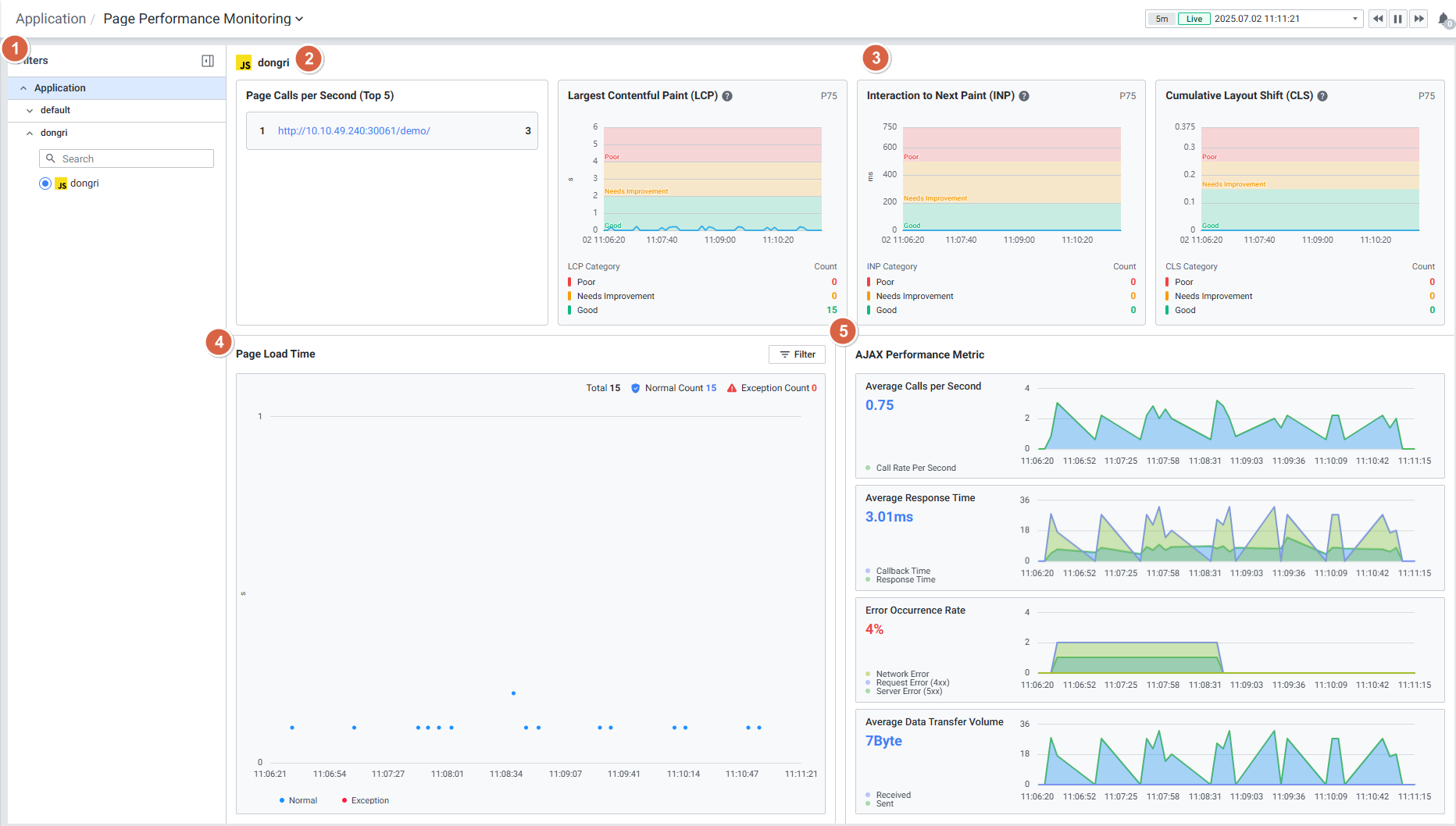Collapse the Application filter section
Screen dimensions: 1456x826
click(x=23, y=88)
